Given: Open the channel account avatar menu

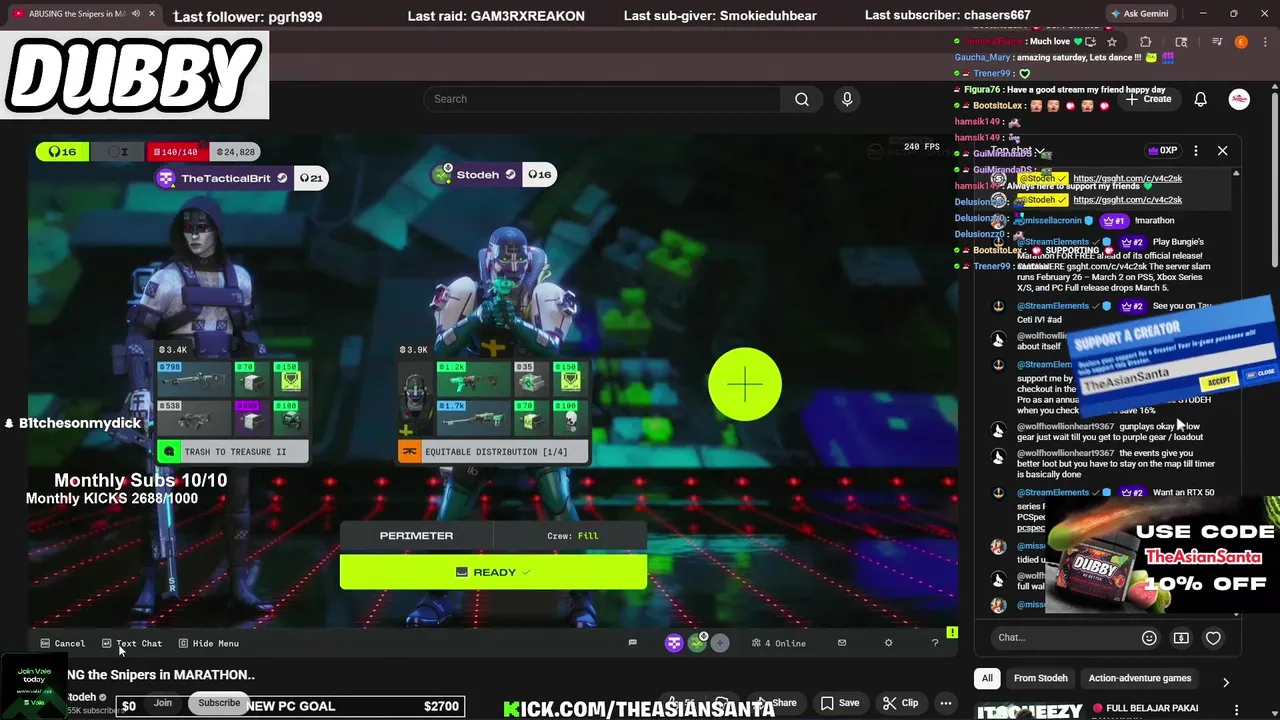Looking at the screenshot, I should [1239, 99].
